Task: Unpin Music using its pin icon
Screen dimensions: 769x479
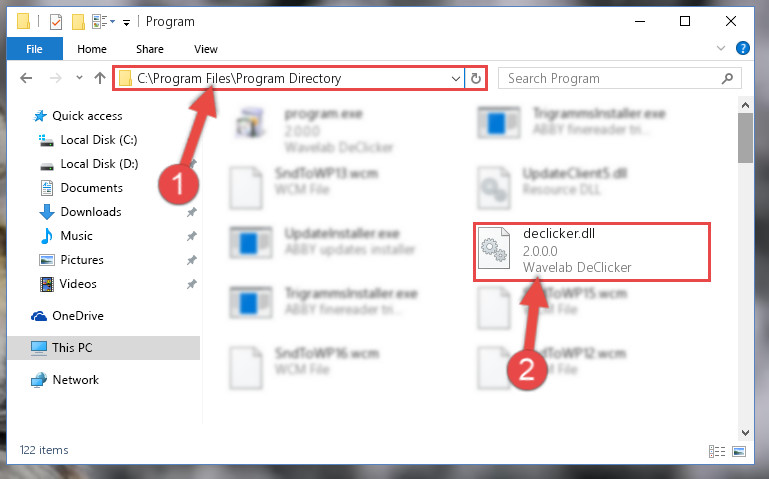Action: [191, 236]
